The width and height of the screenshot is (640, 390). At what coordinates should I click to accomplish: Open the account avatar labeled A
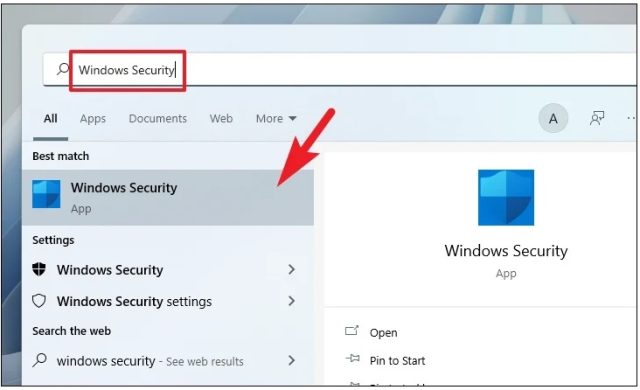pos(553,118)
